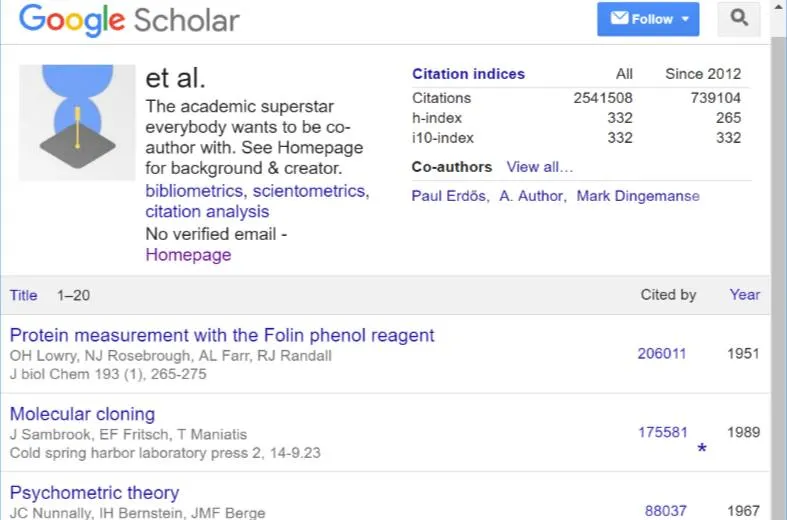Click the magnifying glass search icon
Image resolution: width=787 pixels, height=520 pixels.
pyautogui.click(x=739, y=19)
